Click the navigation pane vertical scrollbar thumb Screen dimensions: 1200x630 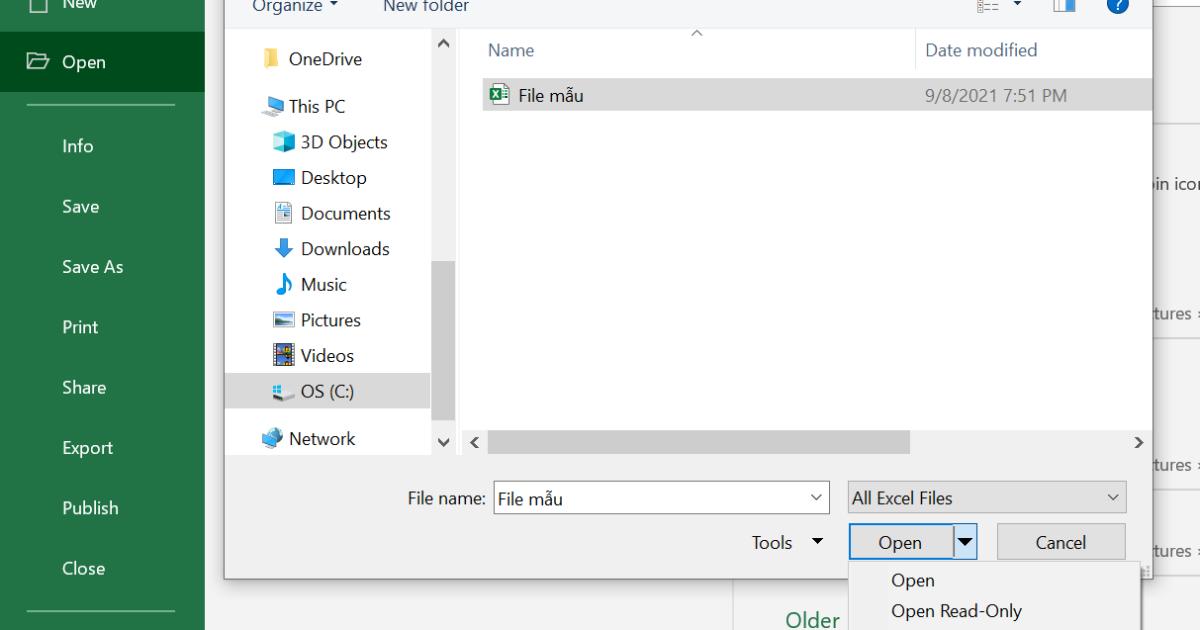[444, 340]
